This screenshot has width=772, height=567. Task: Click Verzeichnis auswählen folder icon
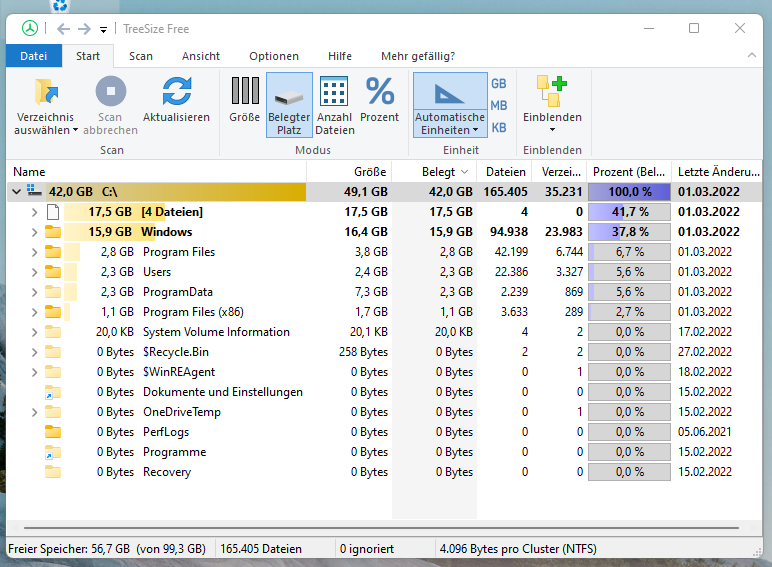click(x=47, y=92)
